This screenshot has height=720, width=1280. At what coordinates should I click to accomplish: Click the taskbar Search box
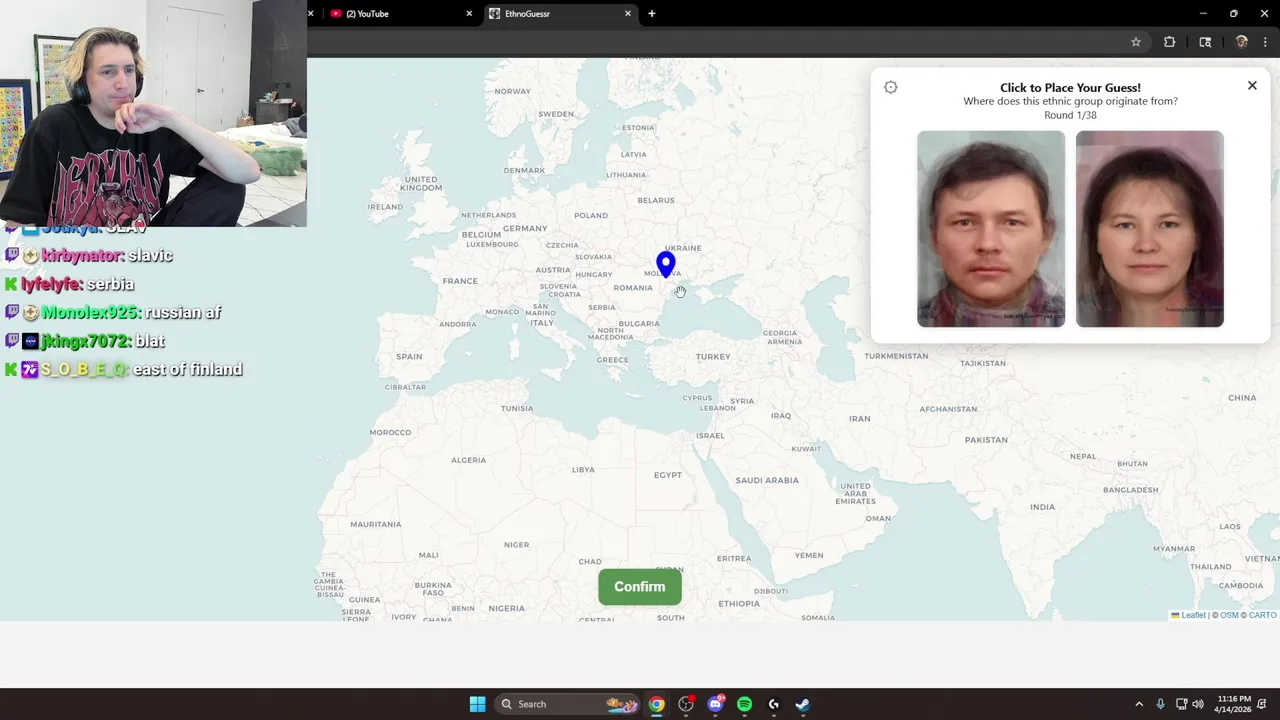pyautogui.click(x=567, y=704)
